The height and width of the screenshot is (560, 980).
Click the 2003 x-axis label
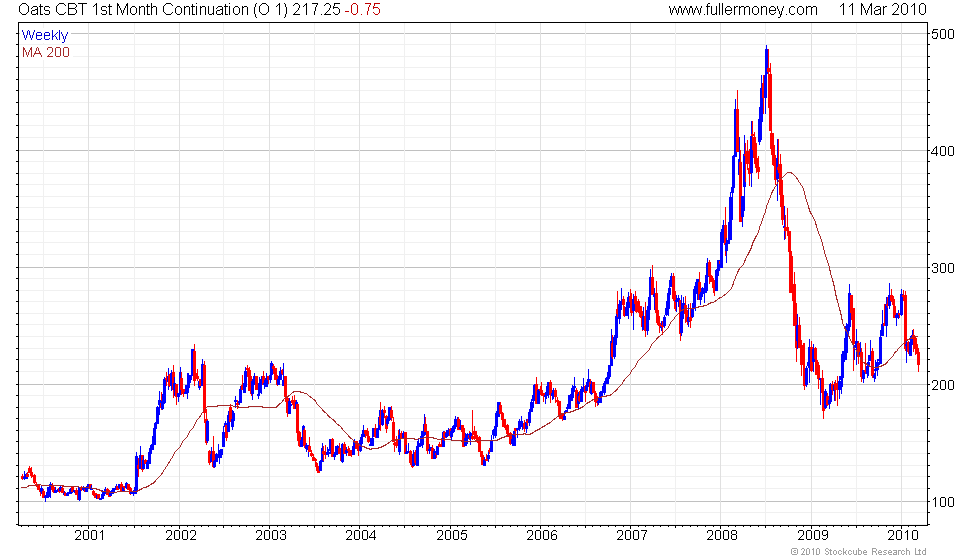click(271, 535)
